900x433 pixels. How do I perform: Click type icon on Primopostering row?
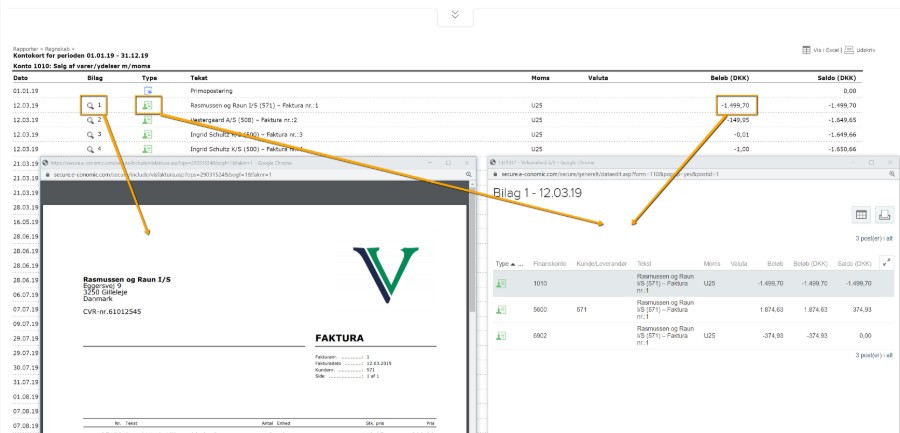point(147,90)
